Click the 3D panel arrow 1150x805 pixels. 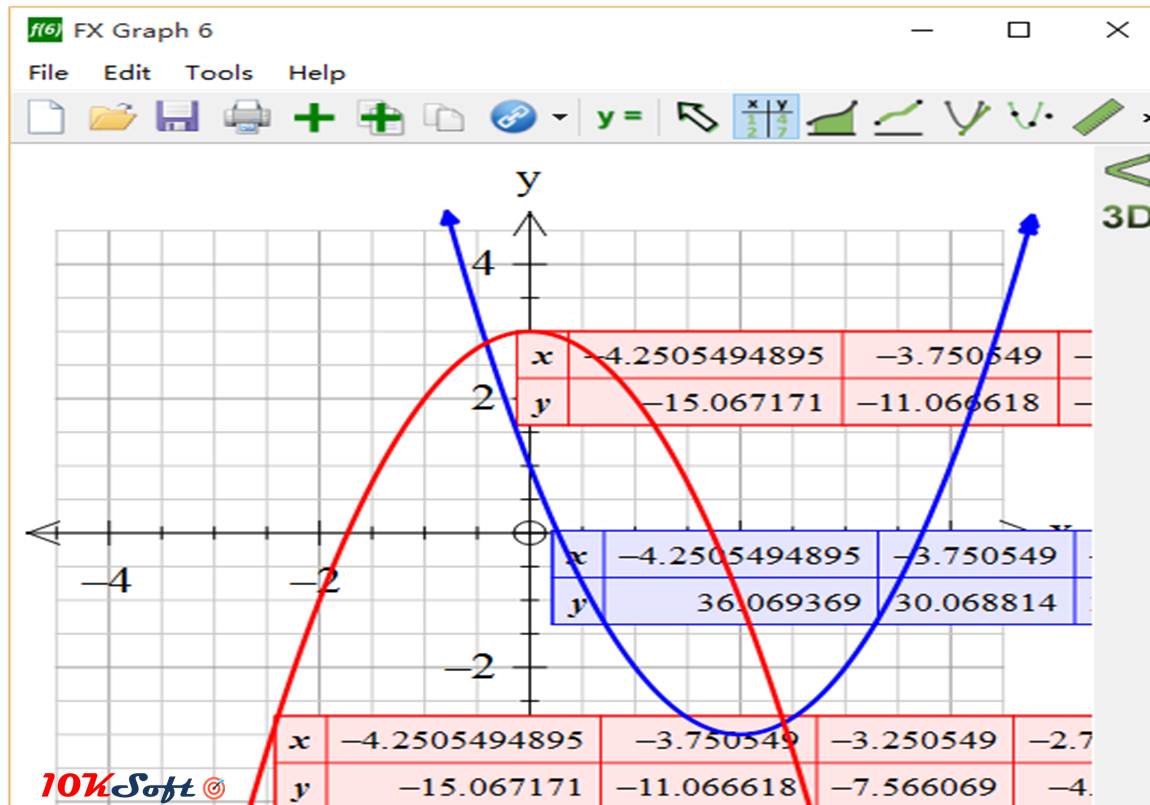pos(1127,171)
